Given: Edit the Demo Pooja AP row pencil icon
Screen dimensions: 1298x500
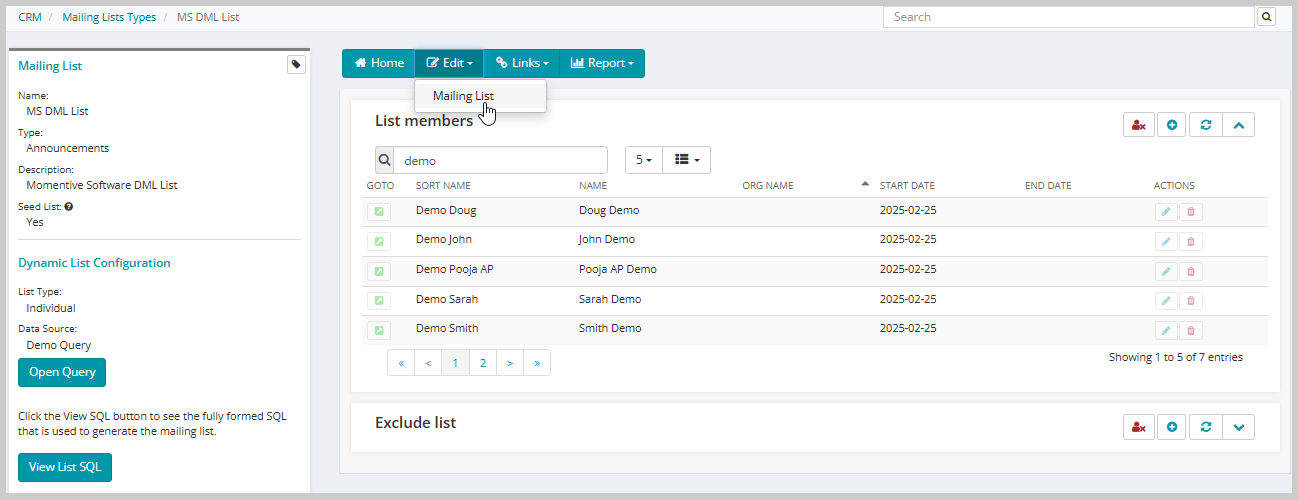Looking at the screenshot, I should (x=1166, y=271).
